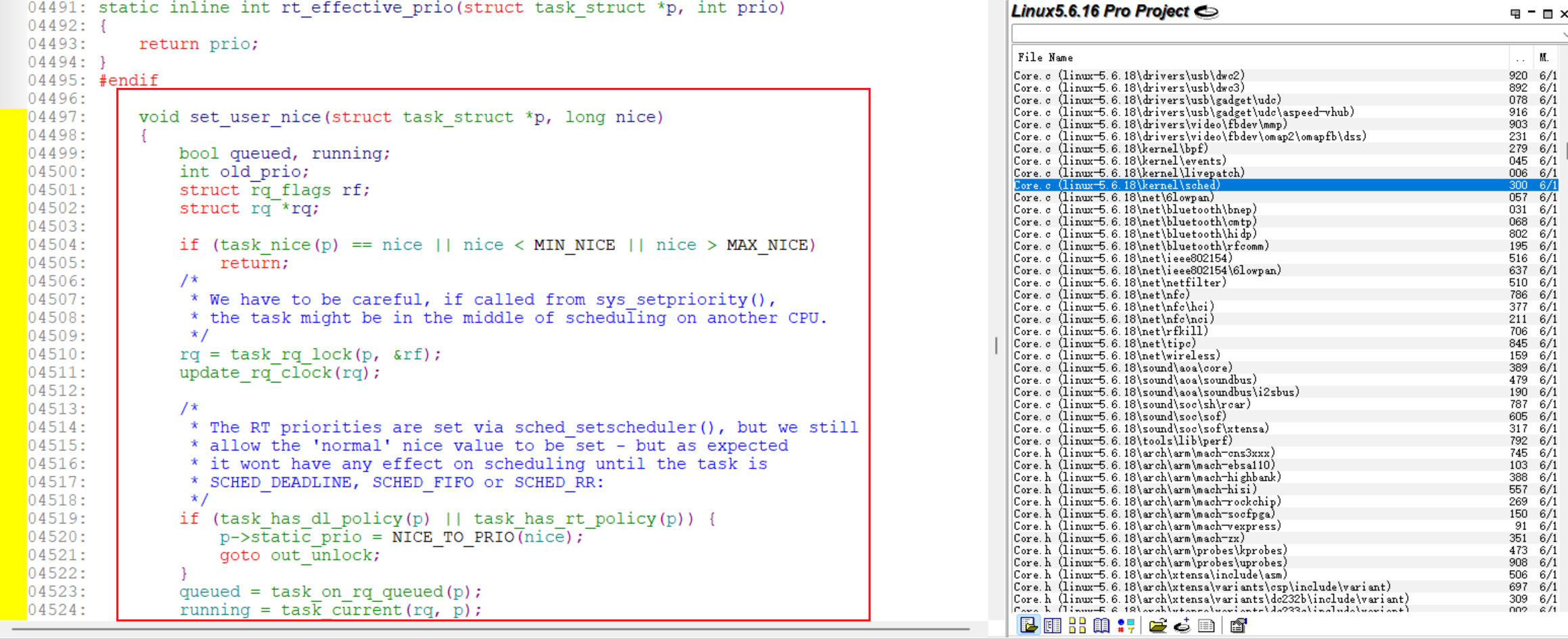Select Core.c in kernel\events
This screenshot has width=1568, height=639.
pos(1285,161)
